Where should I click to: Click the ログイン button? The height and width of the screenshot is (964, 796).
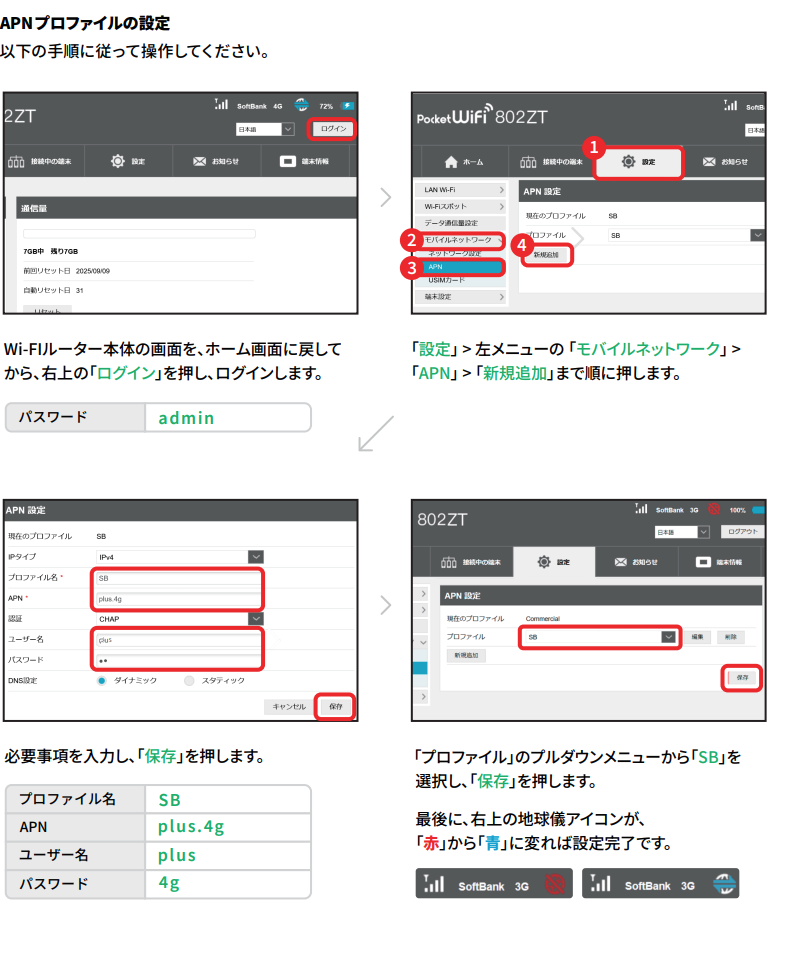coord(333,128)
